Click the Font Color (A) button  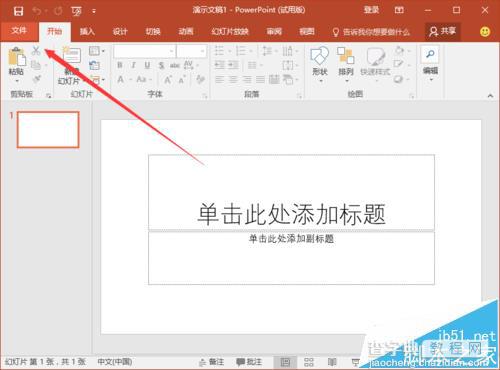121,80
